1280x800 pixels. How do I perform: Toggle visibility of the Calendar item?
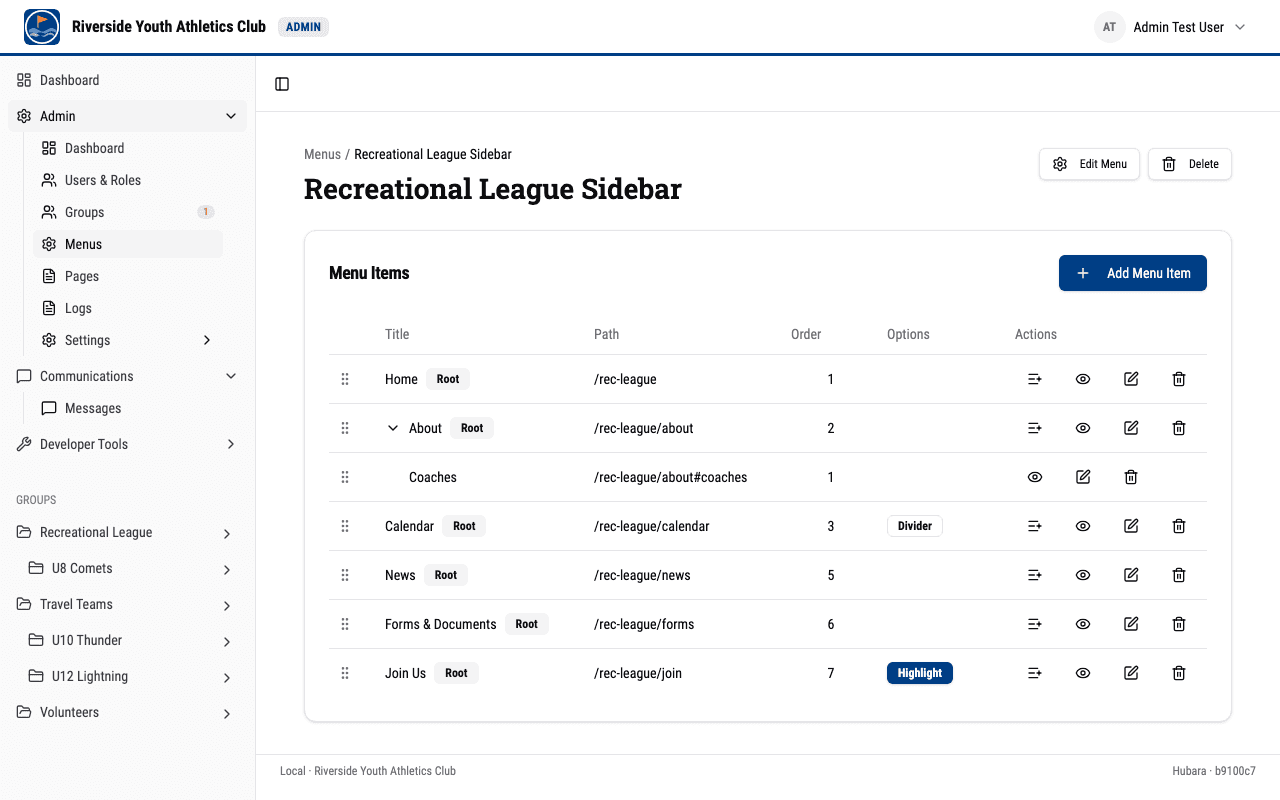1083,526
